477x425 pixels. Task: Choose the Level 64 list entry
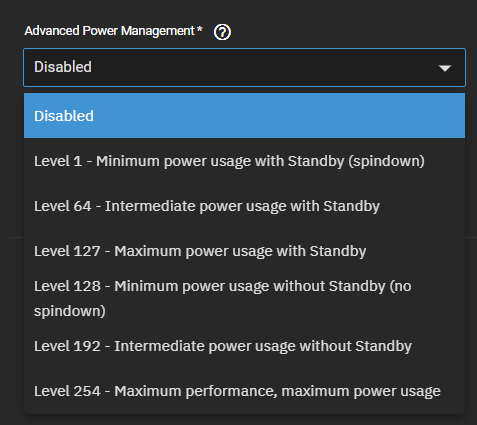tap(244, 206)
